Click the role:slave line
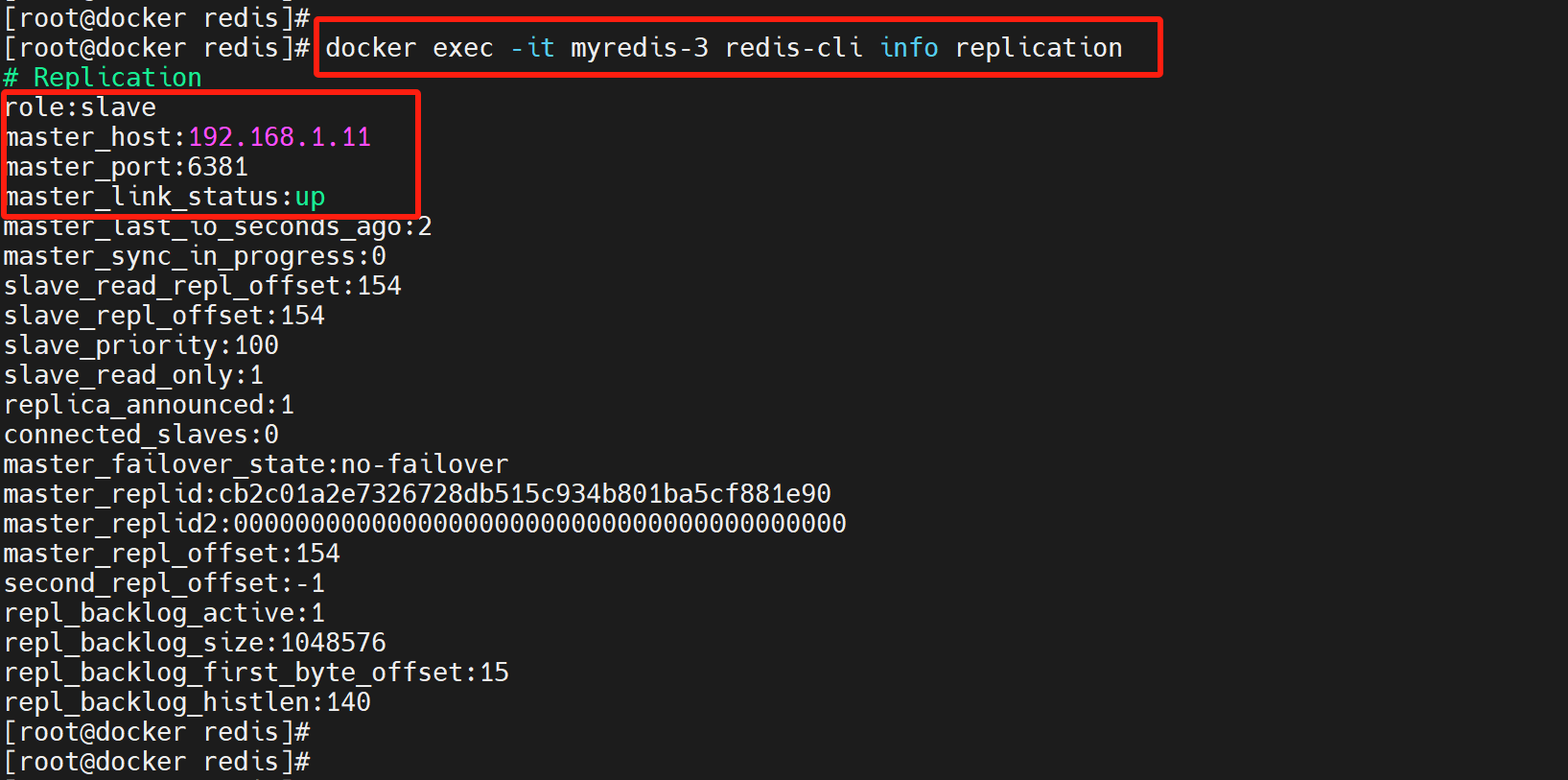This screenshot has height=780, width=1568. click(81, 107)
